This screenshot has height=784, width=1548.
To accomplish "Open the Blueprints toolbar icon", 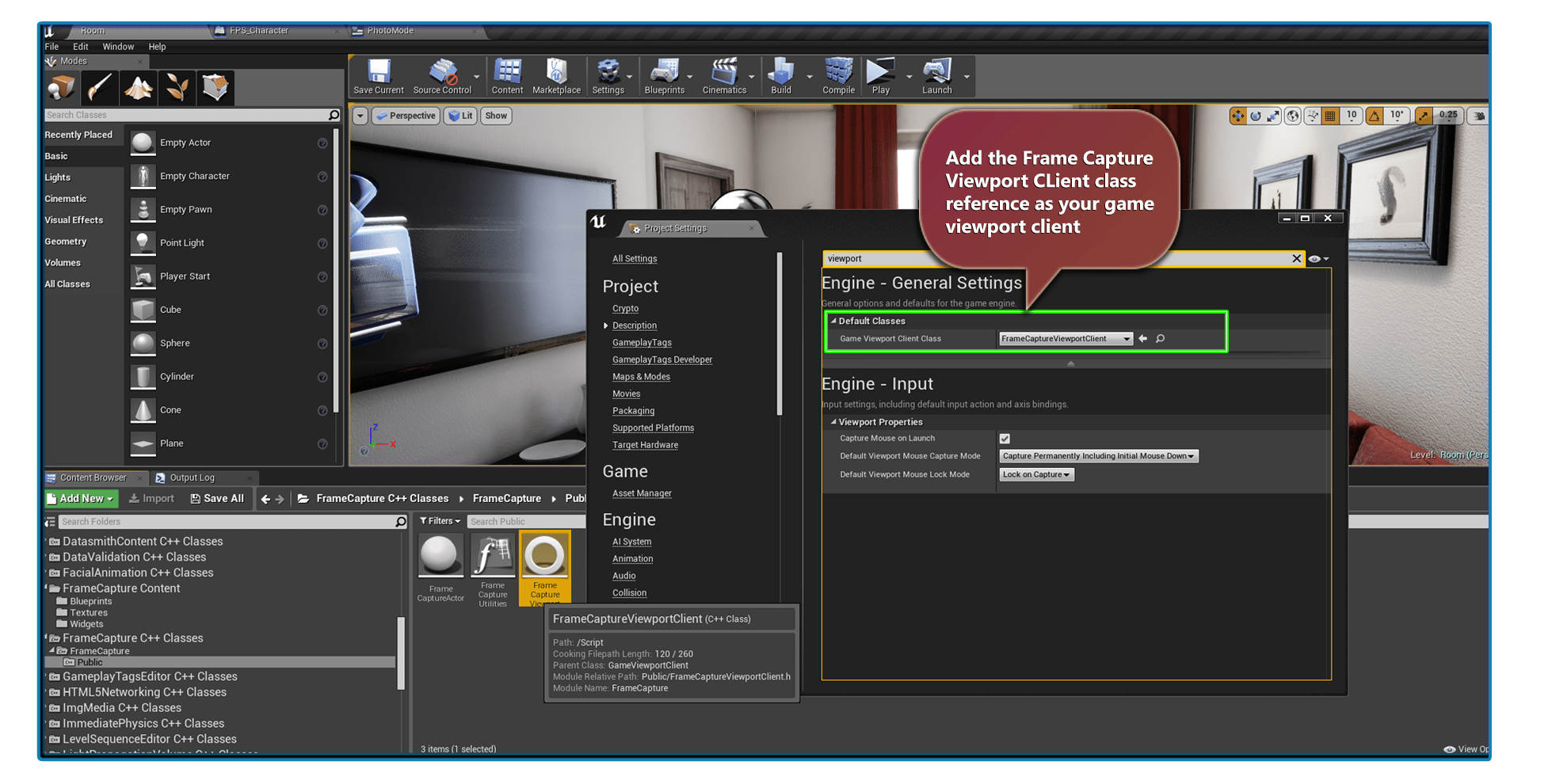I will point(664,77).
